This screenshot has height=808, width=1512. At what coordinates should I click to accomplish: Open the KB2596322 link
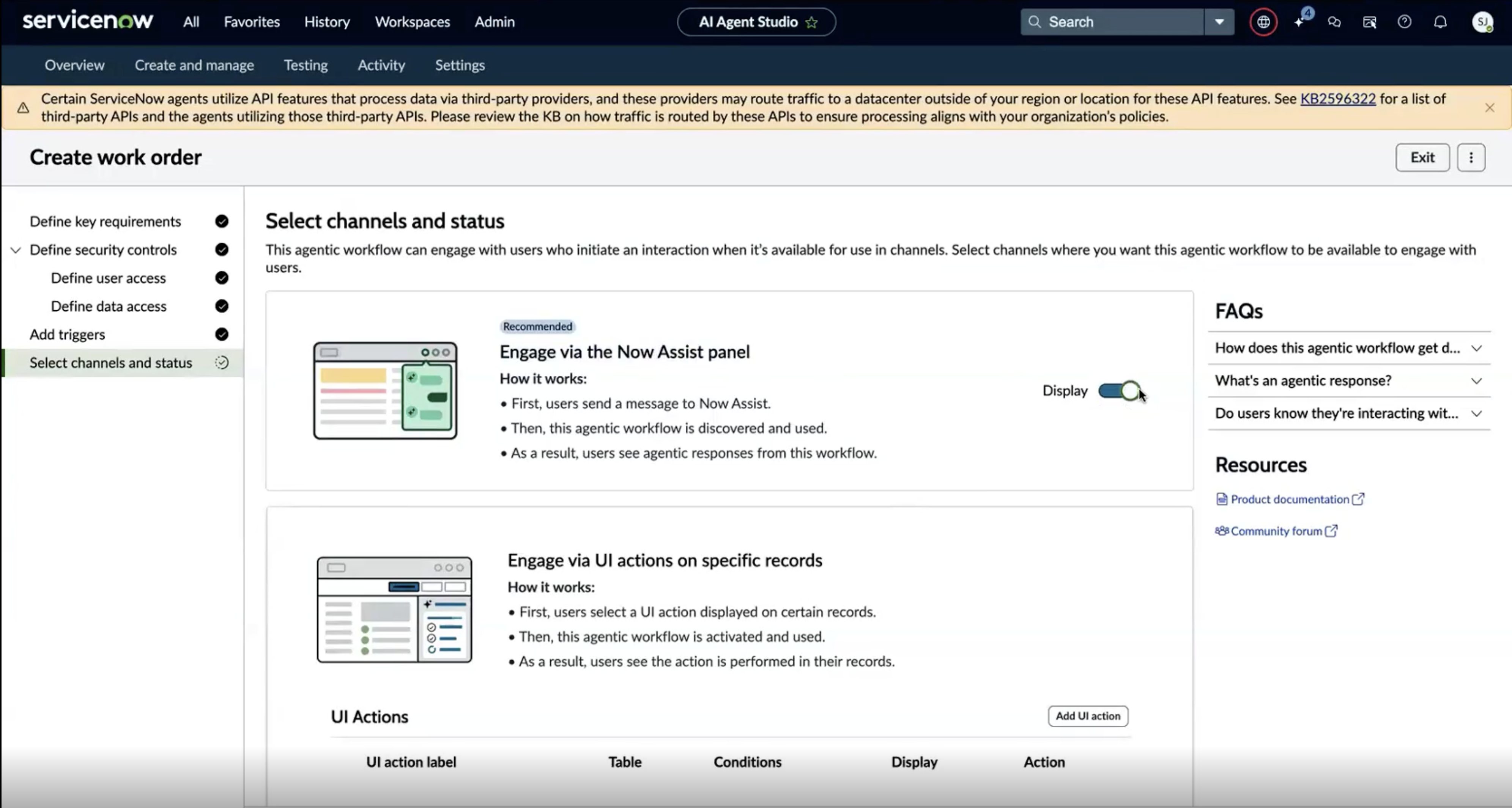1338,99
